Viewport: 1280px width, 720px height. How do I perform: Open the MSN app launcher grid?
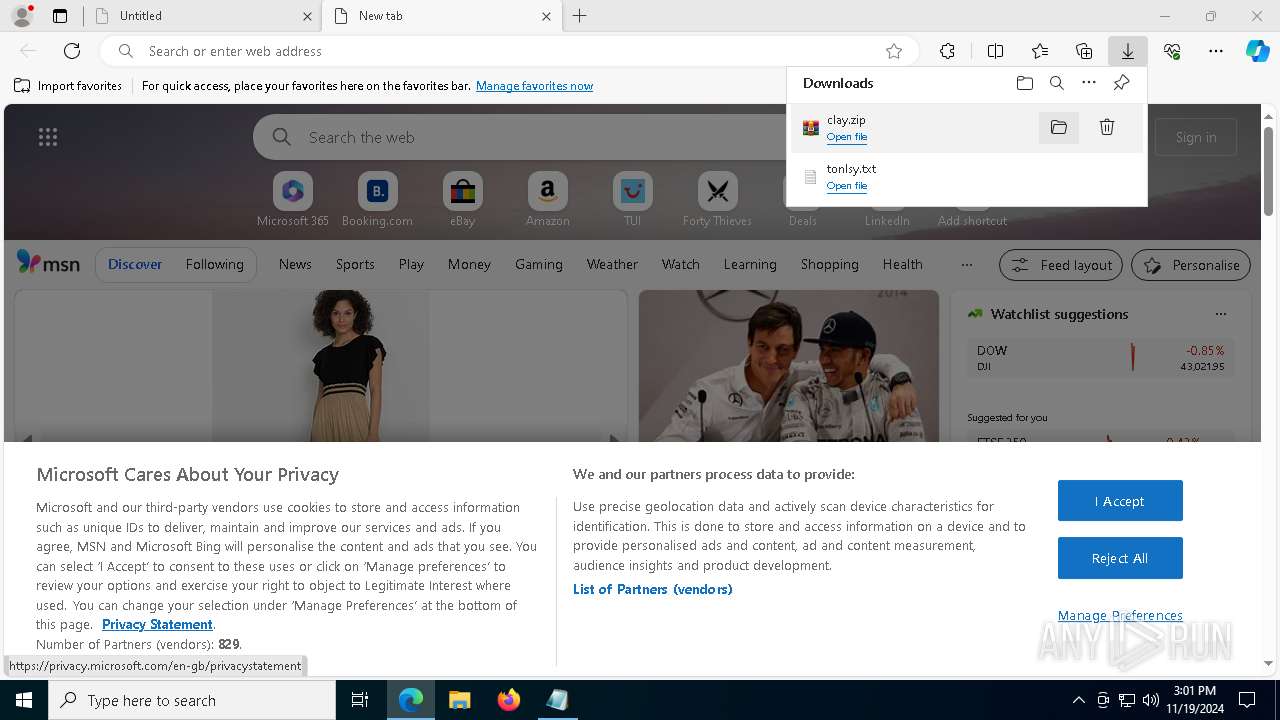(x=48, y=137)
